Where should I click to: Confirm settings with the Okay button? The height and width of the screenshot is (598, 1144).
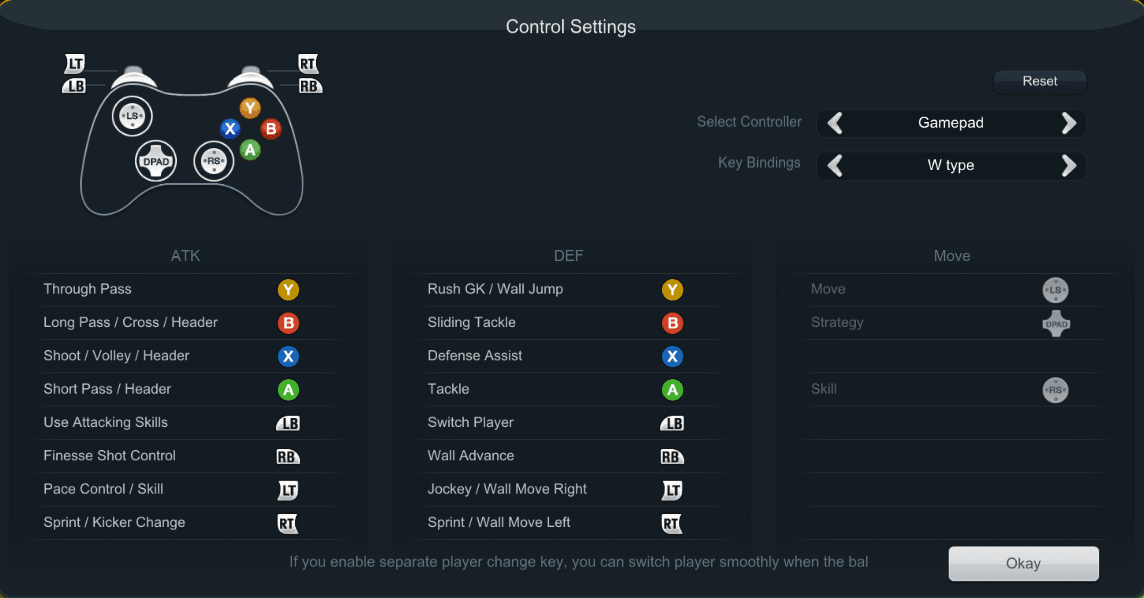point(1023,563)
